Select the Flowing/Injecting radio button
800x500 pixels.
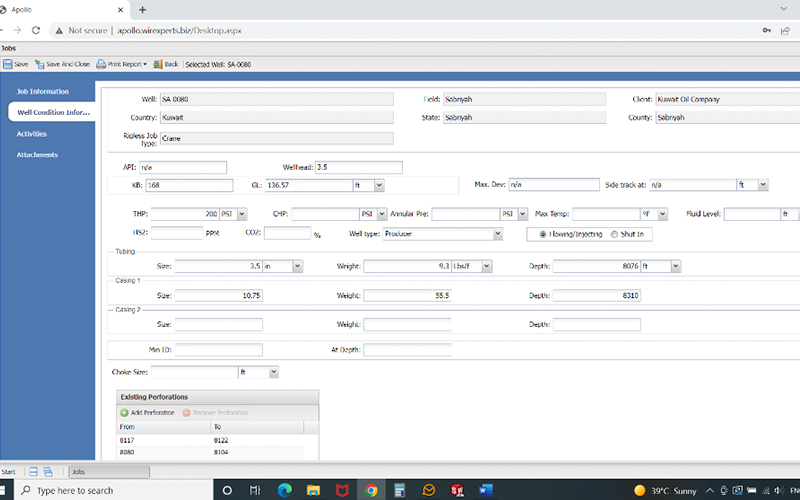tap(543, 234)
